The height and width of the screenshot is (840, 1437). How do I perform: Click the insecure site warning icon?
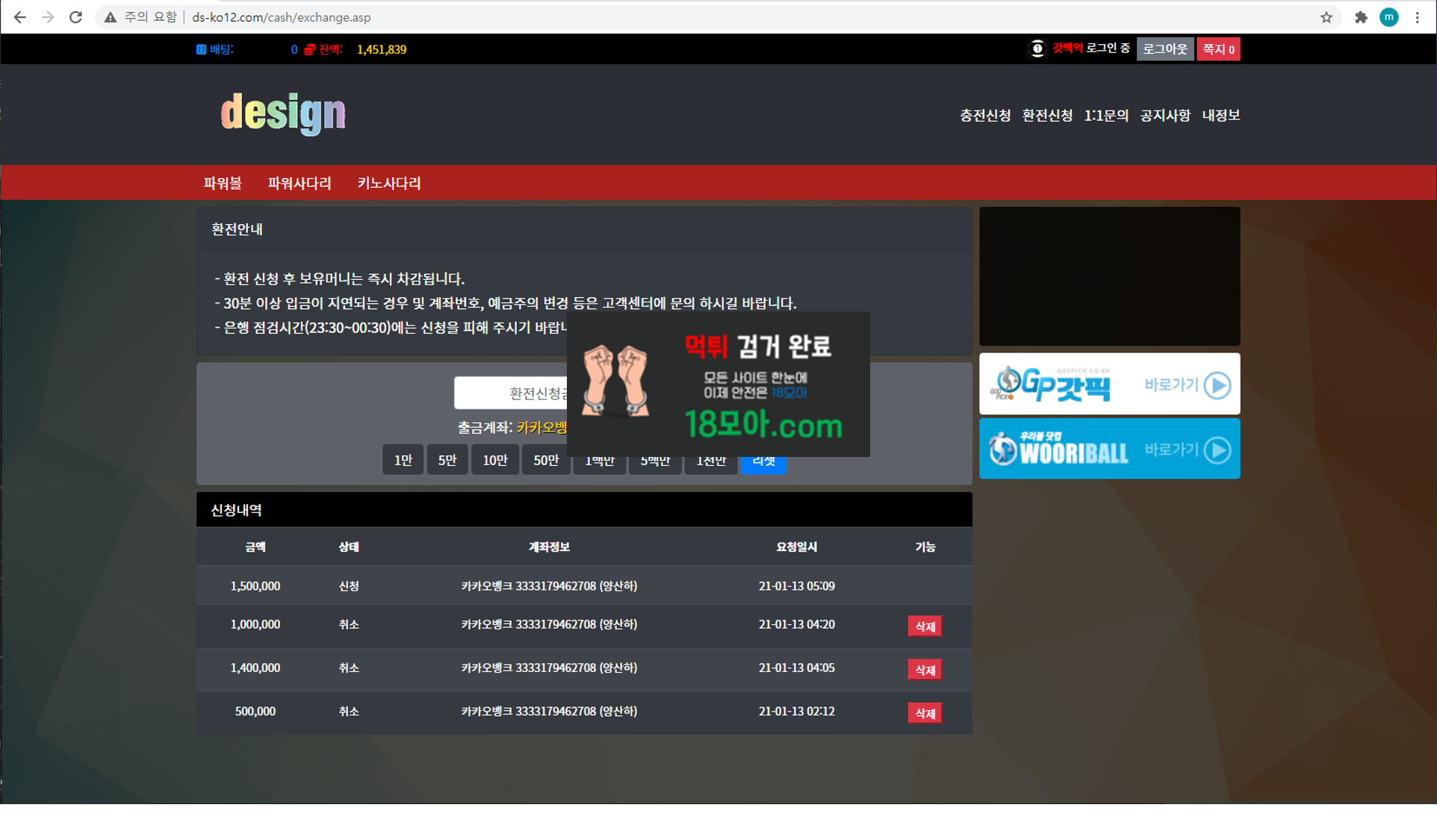[x=111, y=17]
